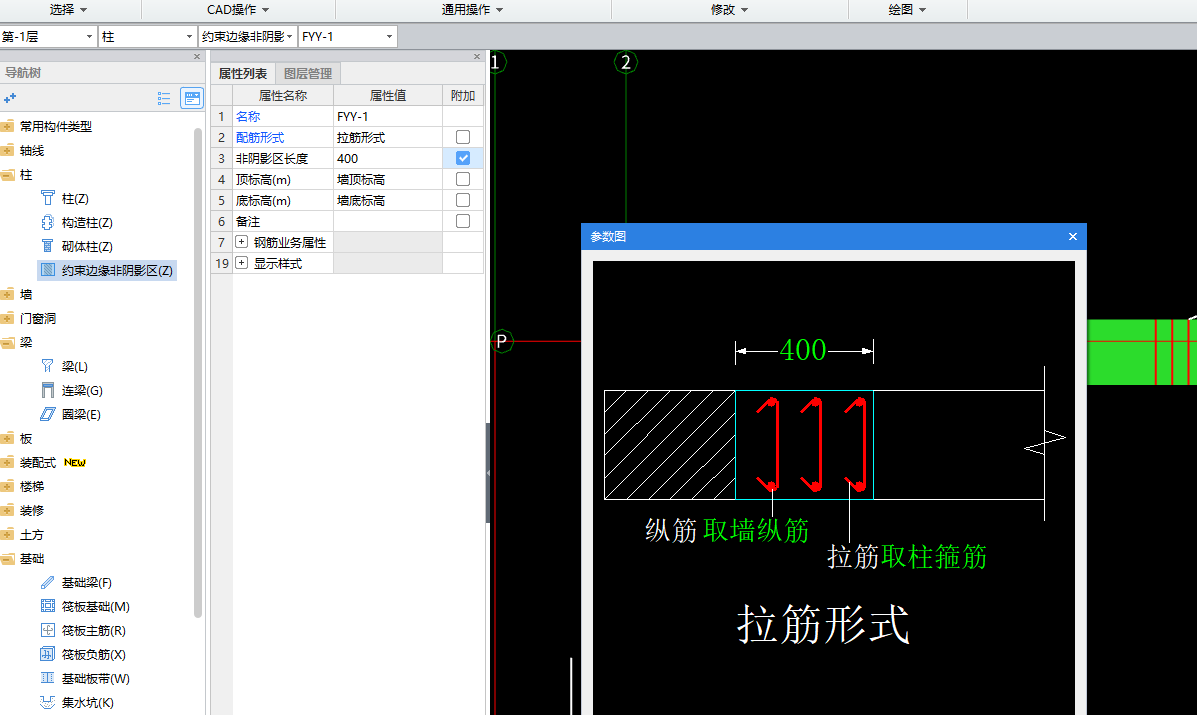Open the 通用操作 menu
This screenshot has width=1197, height=715.
point(473,10)
